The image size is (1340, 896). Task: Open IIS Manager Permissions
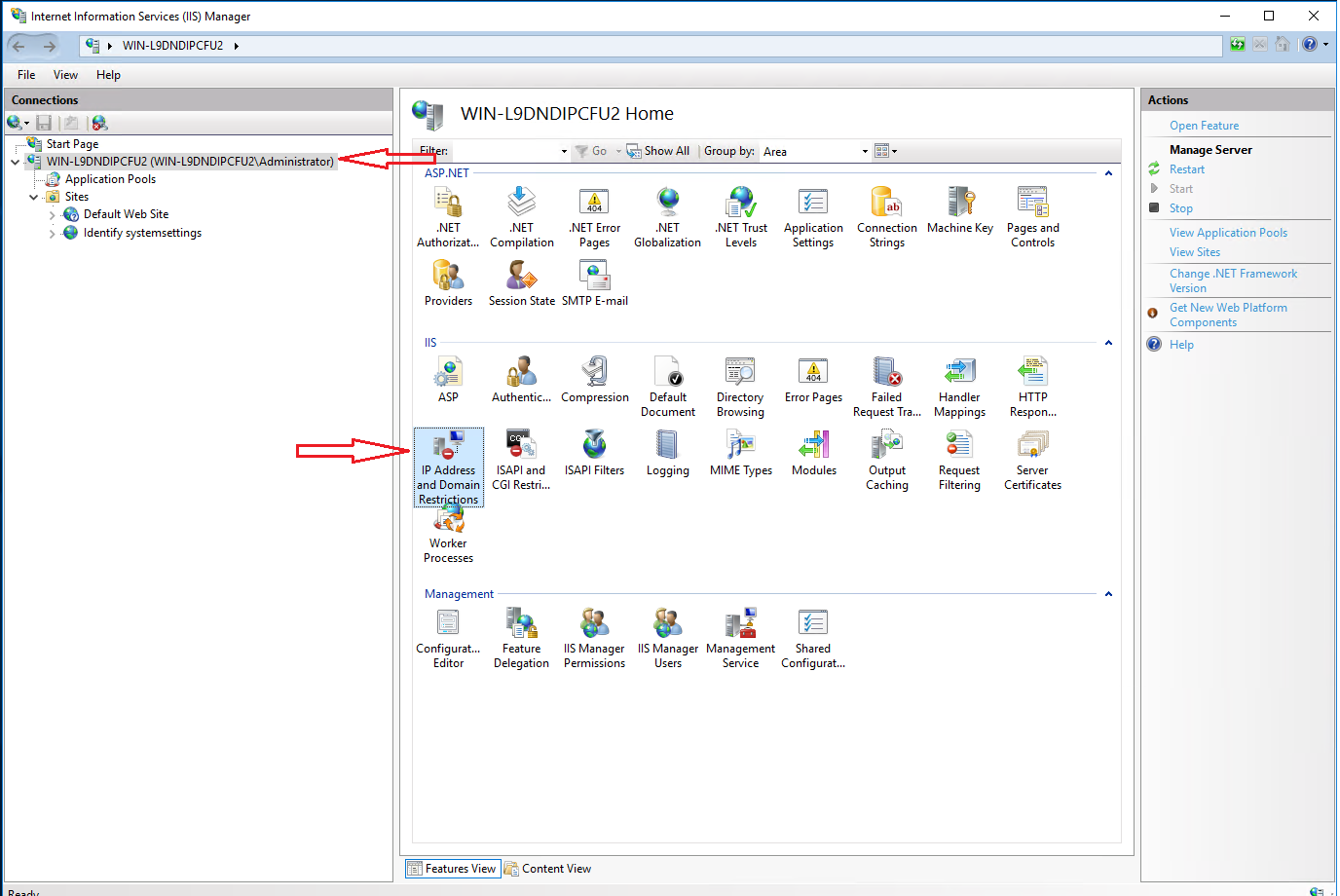point(595,638)
